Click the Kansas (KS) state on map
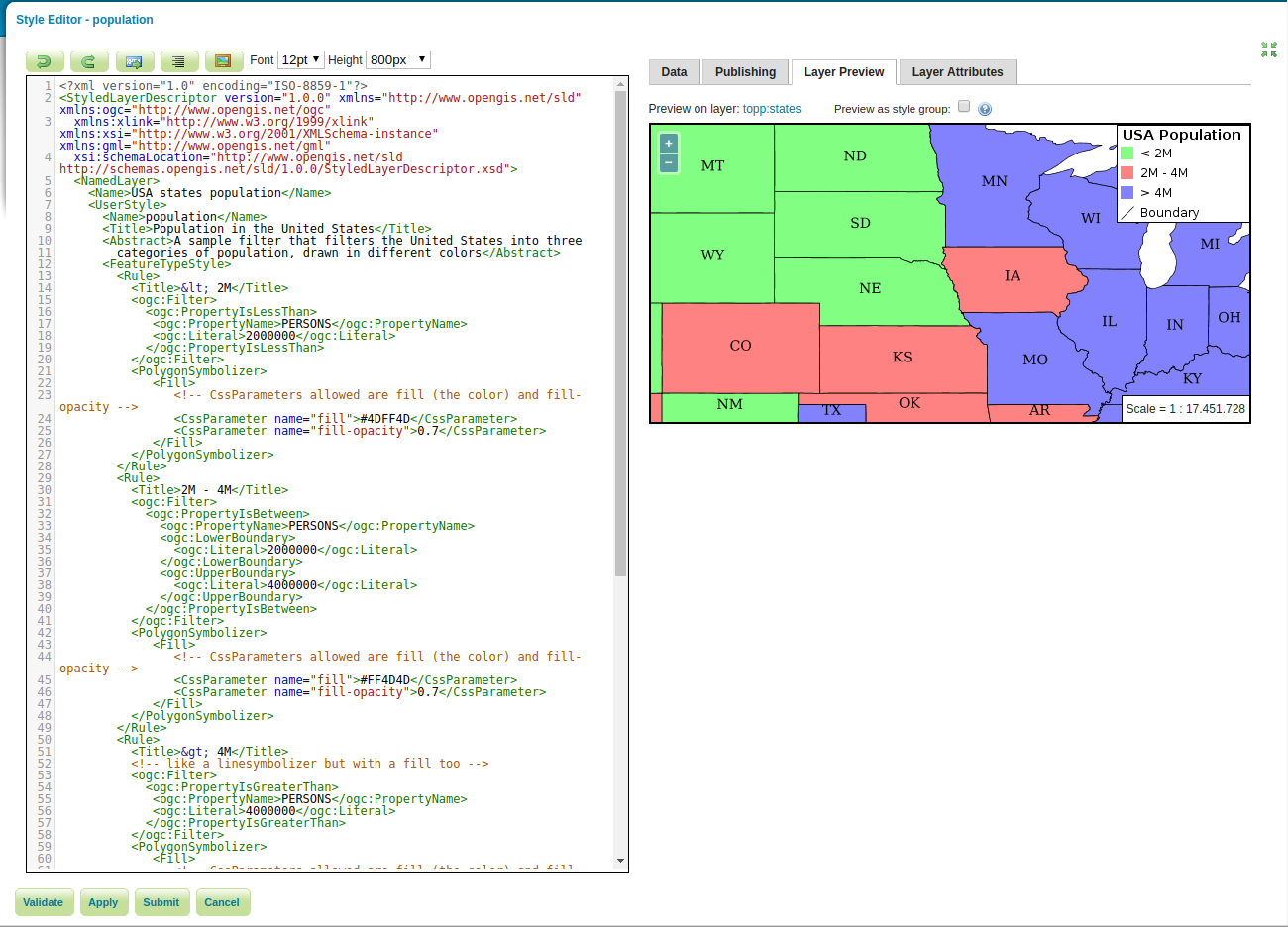 click(902, 358)
